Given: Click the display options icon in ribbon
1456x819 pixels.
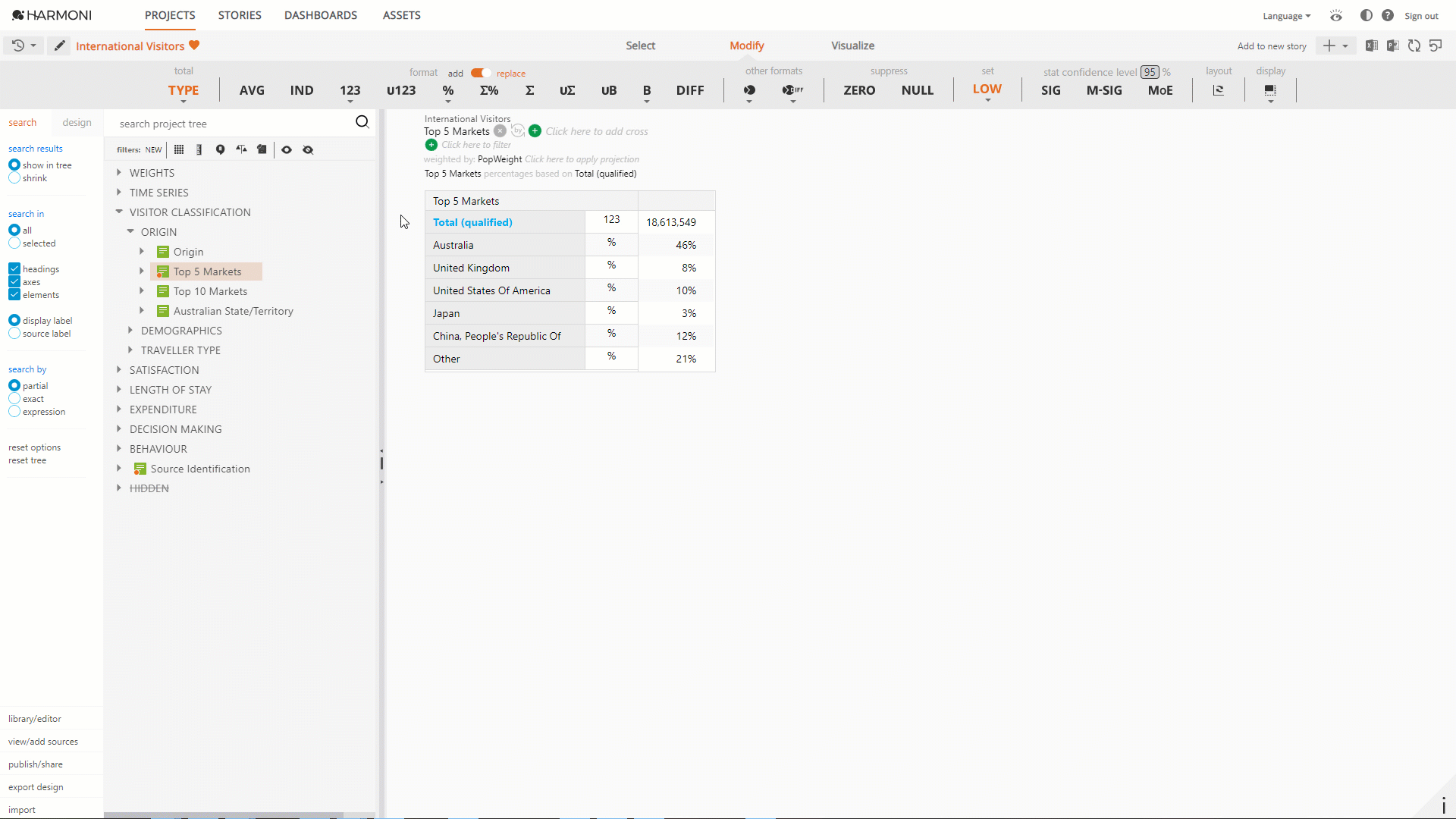Looking at the screenshot, I should [x=1270, y=90].
